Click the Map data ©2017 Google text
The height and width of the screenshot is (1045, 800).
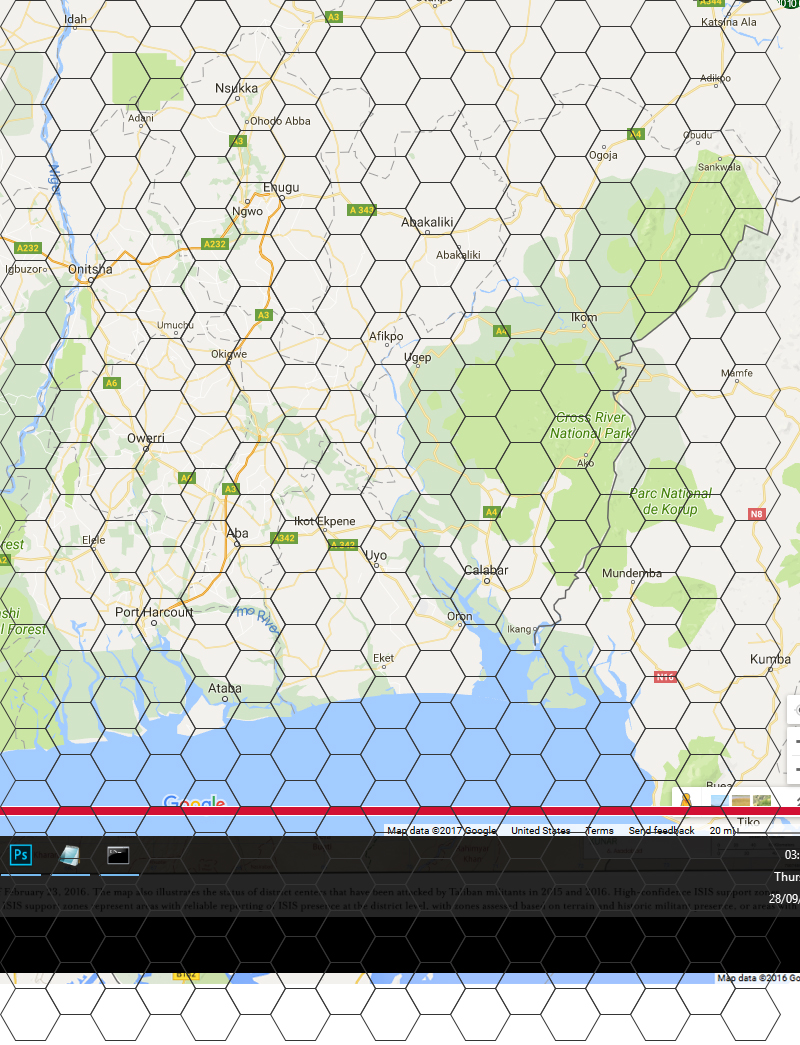coord(442,830)
